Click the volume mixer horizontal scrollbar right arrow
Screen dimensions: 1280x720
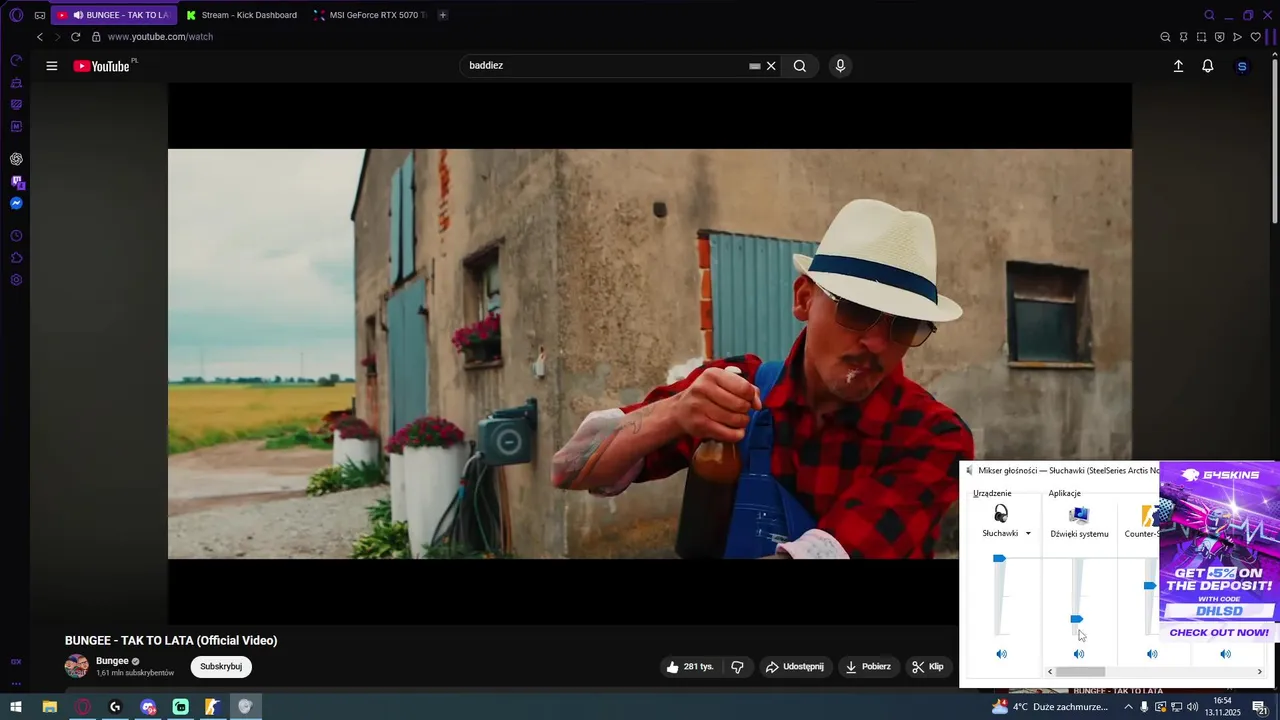click(x=1260, y=672)
